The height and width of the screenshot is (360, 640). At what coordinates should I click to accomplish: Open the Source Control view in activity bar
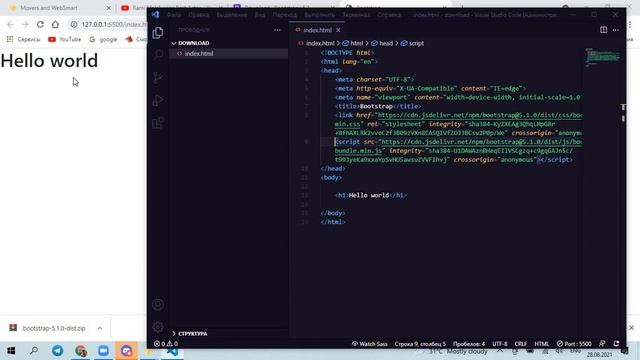158,78
